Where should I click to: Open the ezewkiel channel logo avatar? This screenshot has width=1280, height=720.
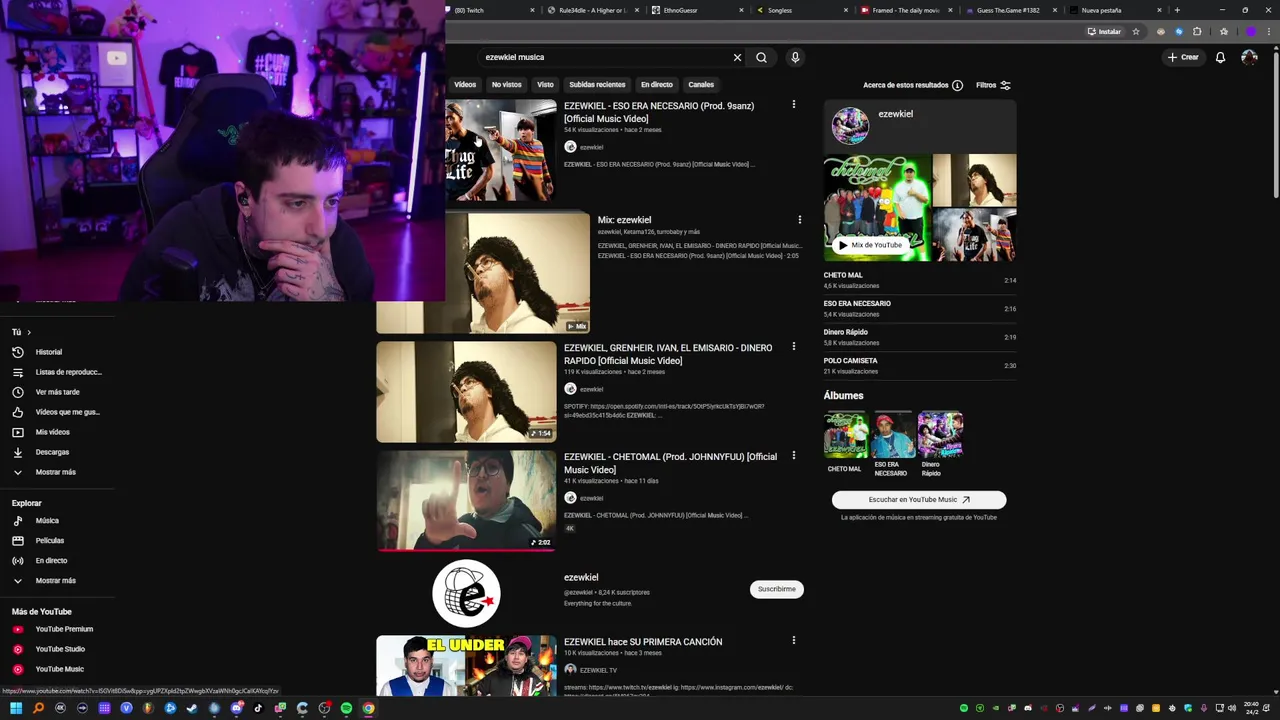pos(466,593)
